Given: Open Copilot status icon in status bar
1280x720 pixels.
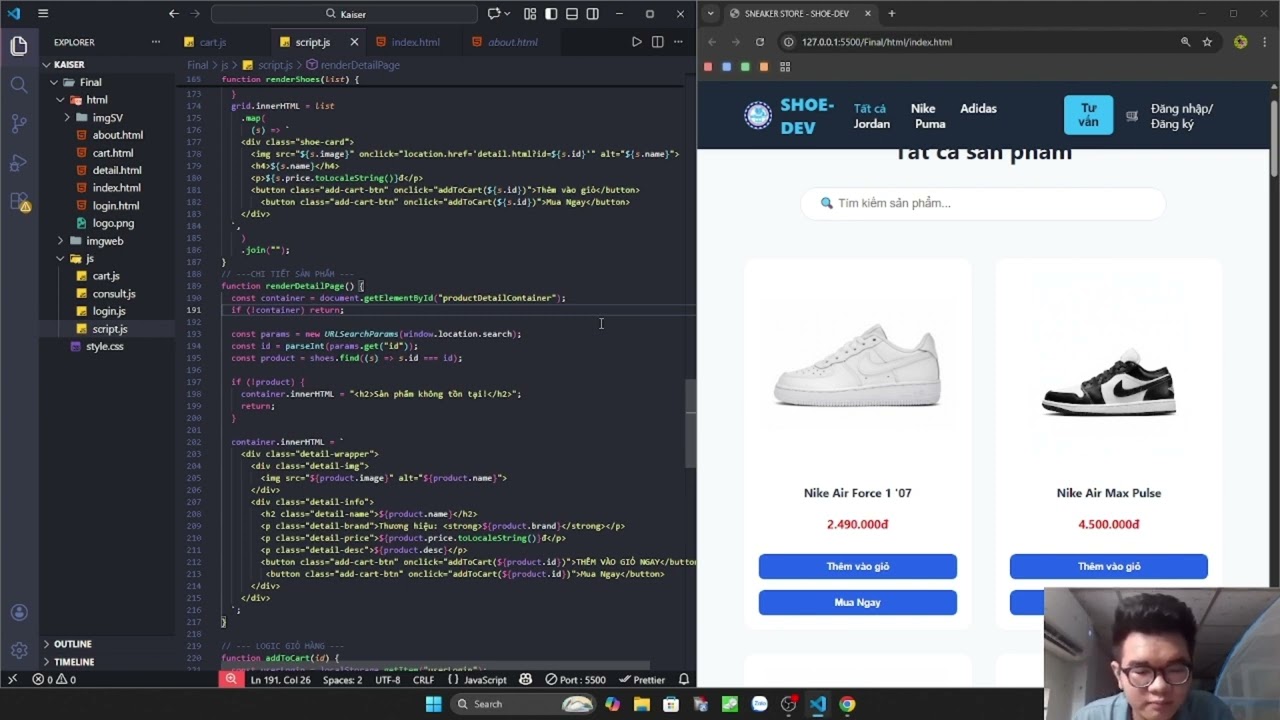Looking at the screenshot, I should (526, 679).
